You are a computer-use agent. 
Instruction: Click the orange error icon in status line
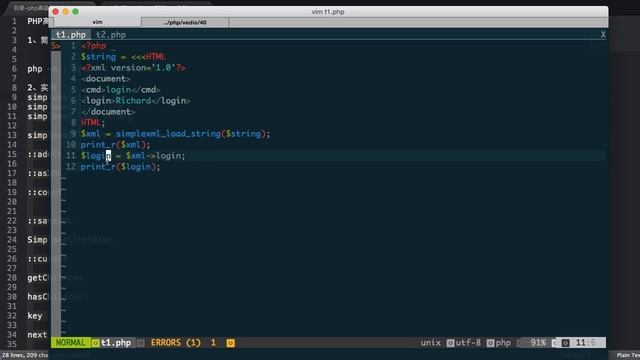point(231,343)
